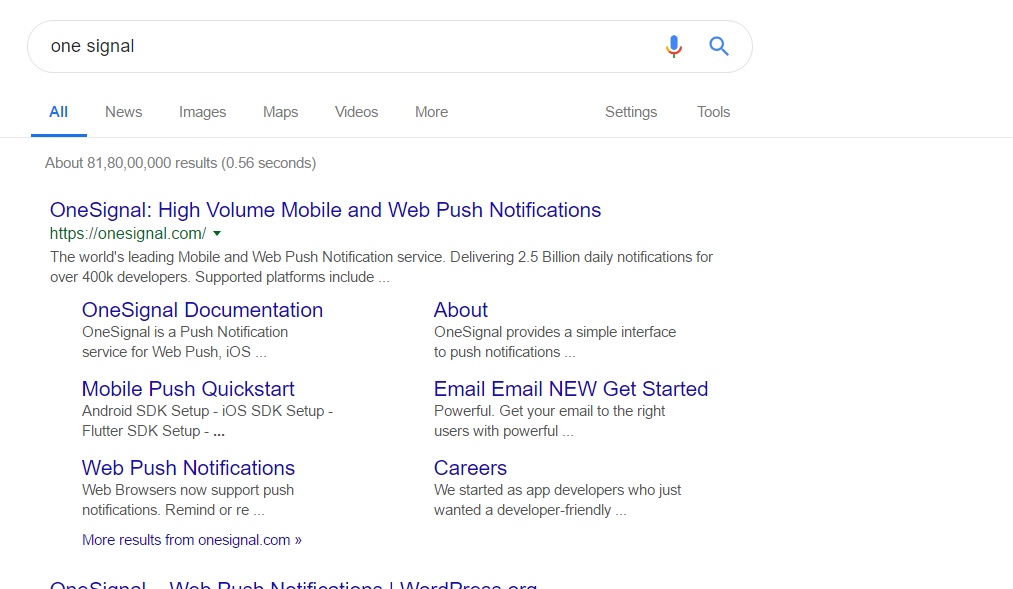Click the About sitelink
The image size is (1013, 589).
(460, 310)
